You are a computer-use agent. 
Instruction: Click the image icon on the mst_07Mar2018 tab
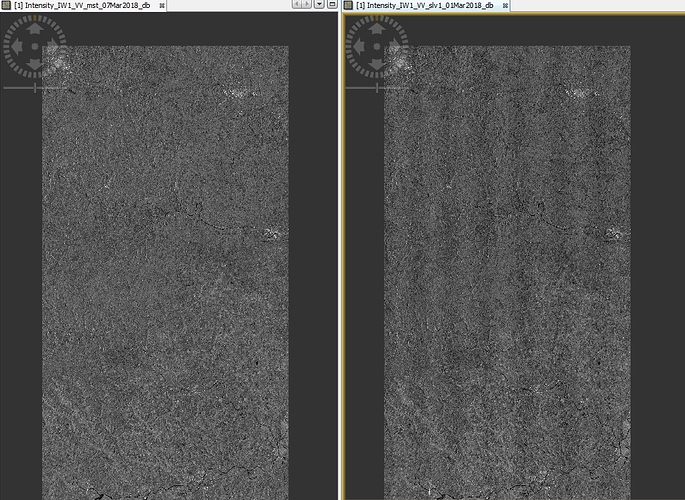click(x=6, y=5)
